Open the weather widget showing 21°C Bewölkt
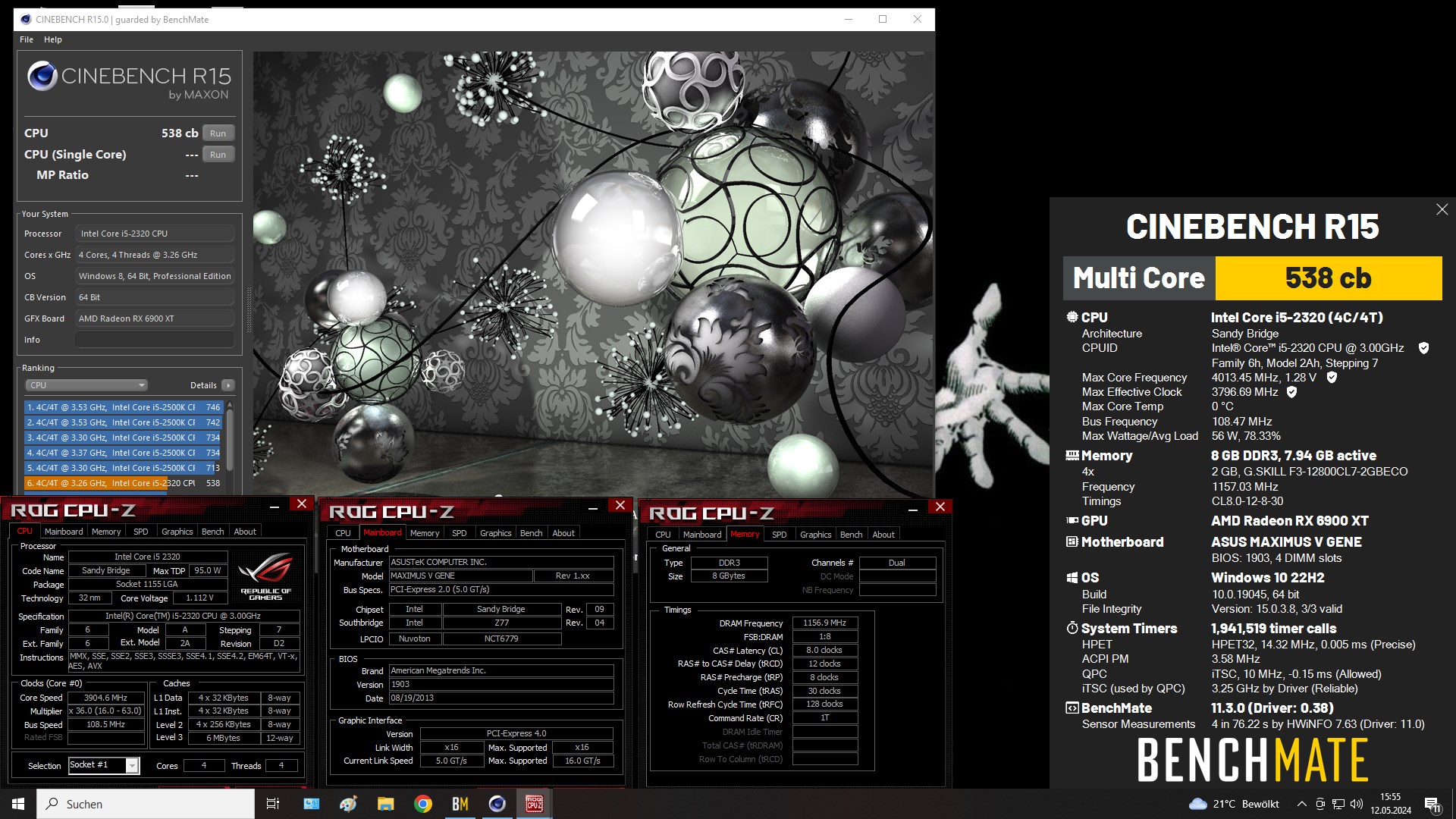Viewport: 1456px width, 819px height. click(1234, 804)
